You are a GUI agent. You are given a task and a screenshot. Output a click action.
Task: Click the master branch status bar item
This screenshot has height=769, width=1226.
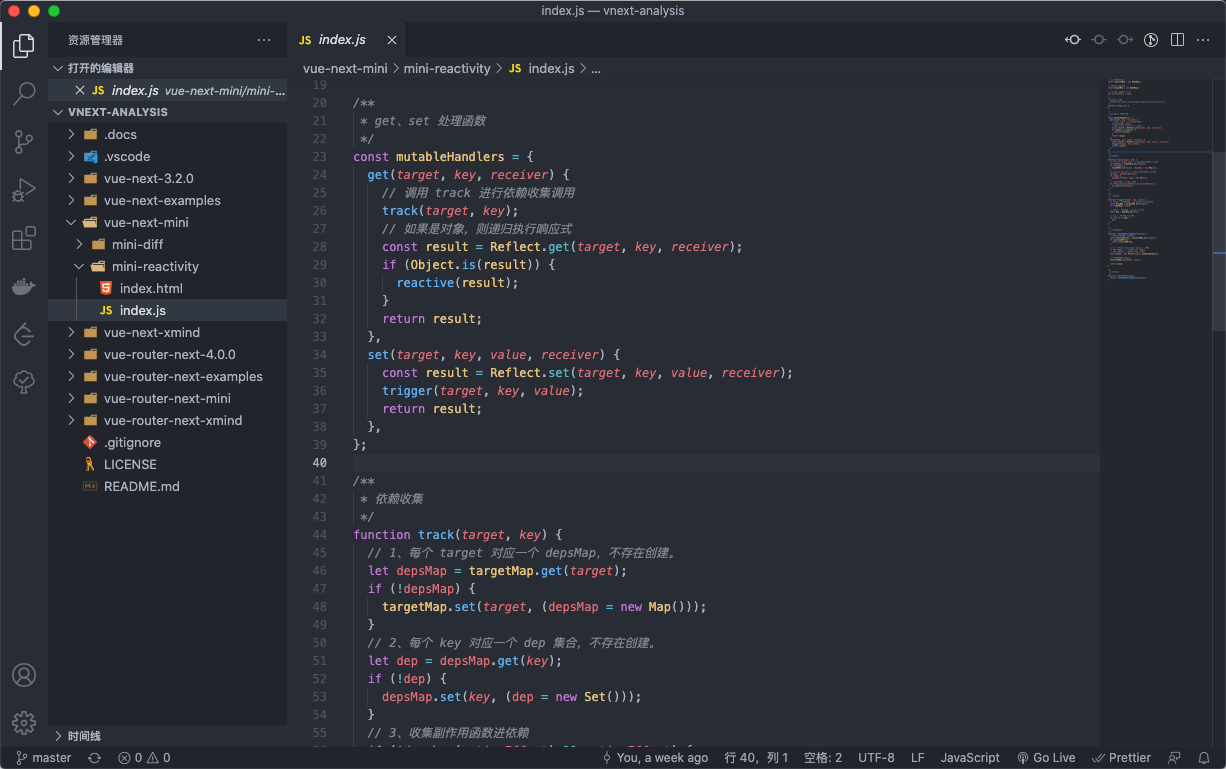pos(43,758)
